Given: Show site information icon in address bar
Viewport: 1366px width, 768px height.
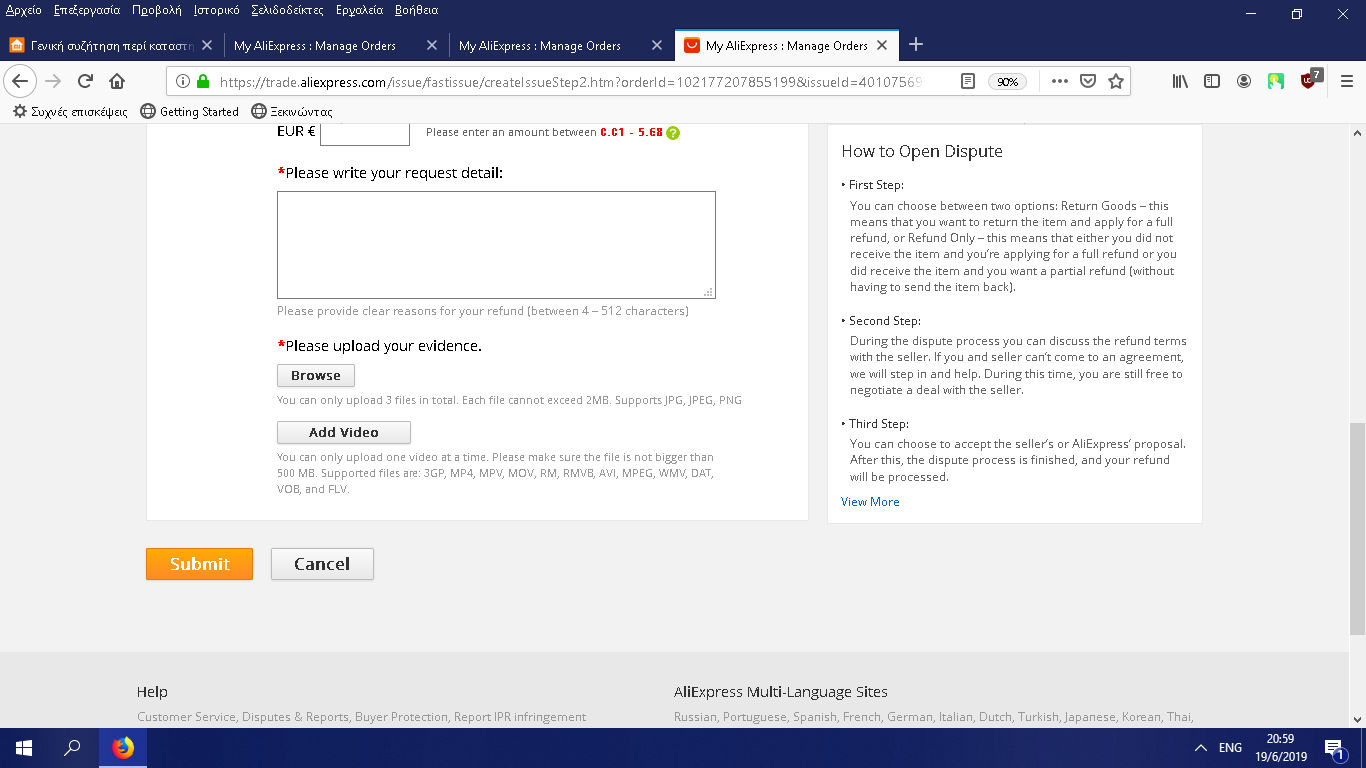Looking at the screenshot, I should tap(183, 81).
